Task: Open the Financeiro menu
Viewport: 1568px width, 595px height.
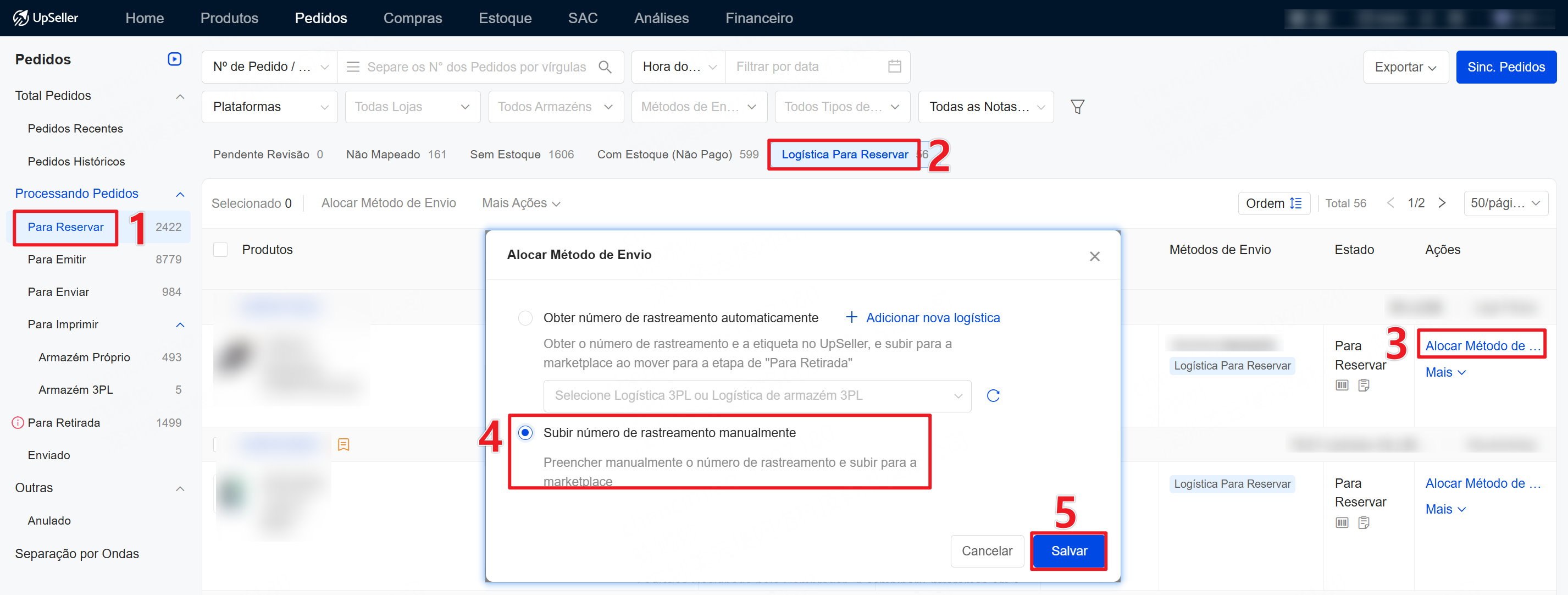Action: coord(758,18)
